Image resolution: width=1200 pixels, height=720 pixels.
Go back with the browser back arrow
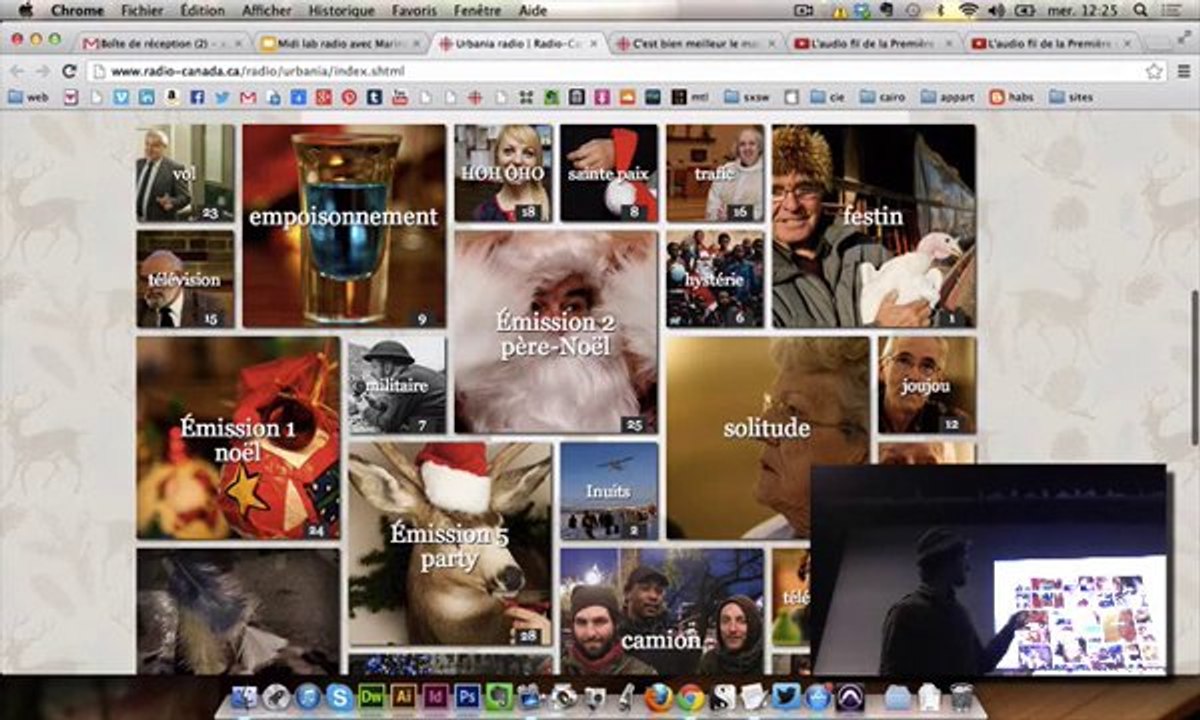(17, 72)
